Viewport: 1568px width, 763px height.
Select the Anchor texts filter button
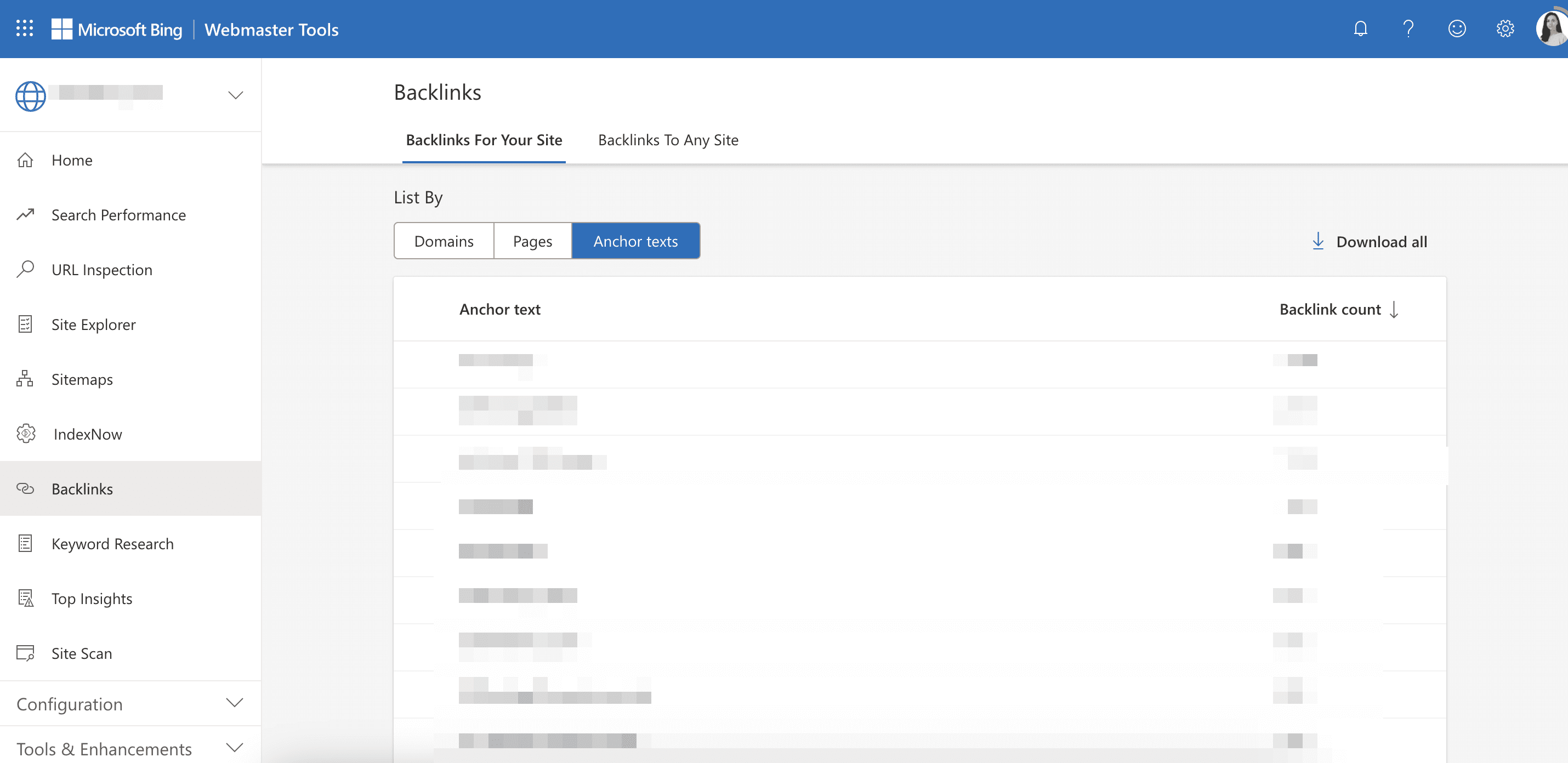635,240
